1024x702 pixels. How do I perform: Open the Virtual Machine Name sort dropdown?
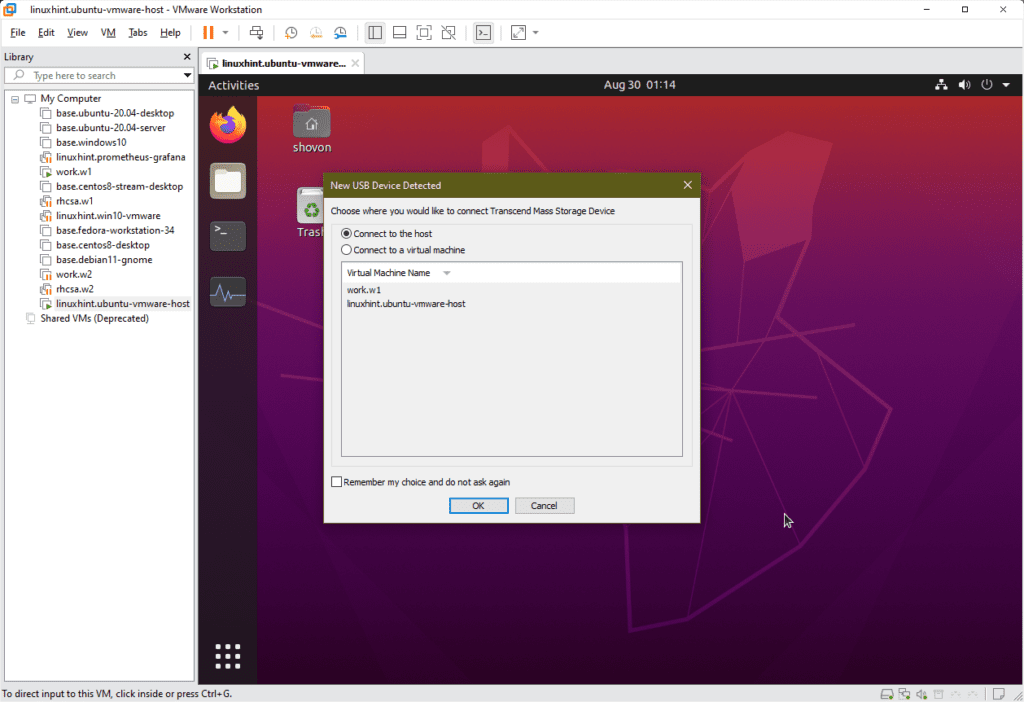click(446, 272)
